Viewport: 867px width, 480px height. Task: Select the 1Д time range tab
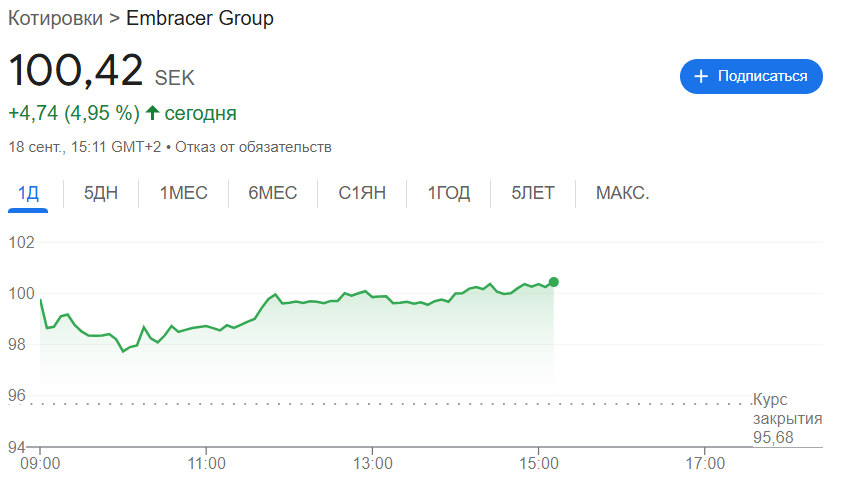(x=29, y=193)
